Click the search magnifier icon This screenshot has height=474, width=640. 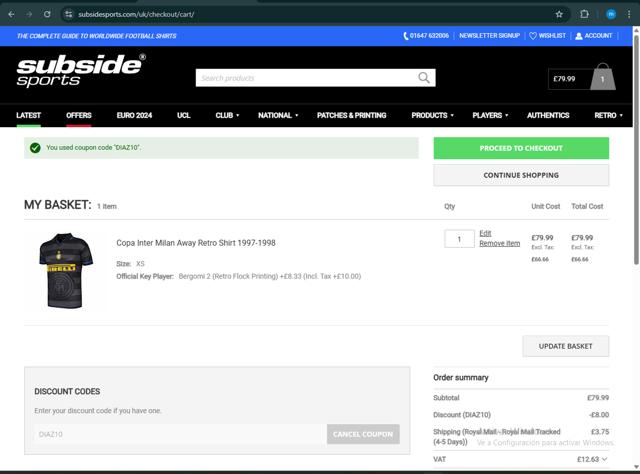click(x=424, y=78)
